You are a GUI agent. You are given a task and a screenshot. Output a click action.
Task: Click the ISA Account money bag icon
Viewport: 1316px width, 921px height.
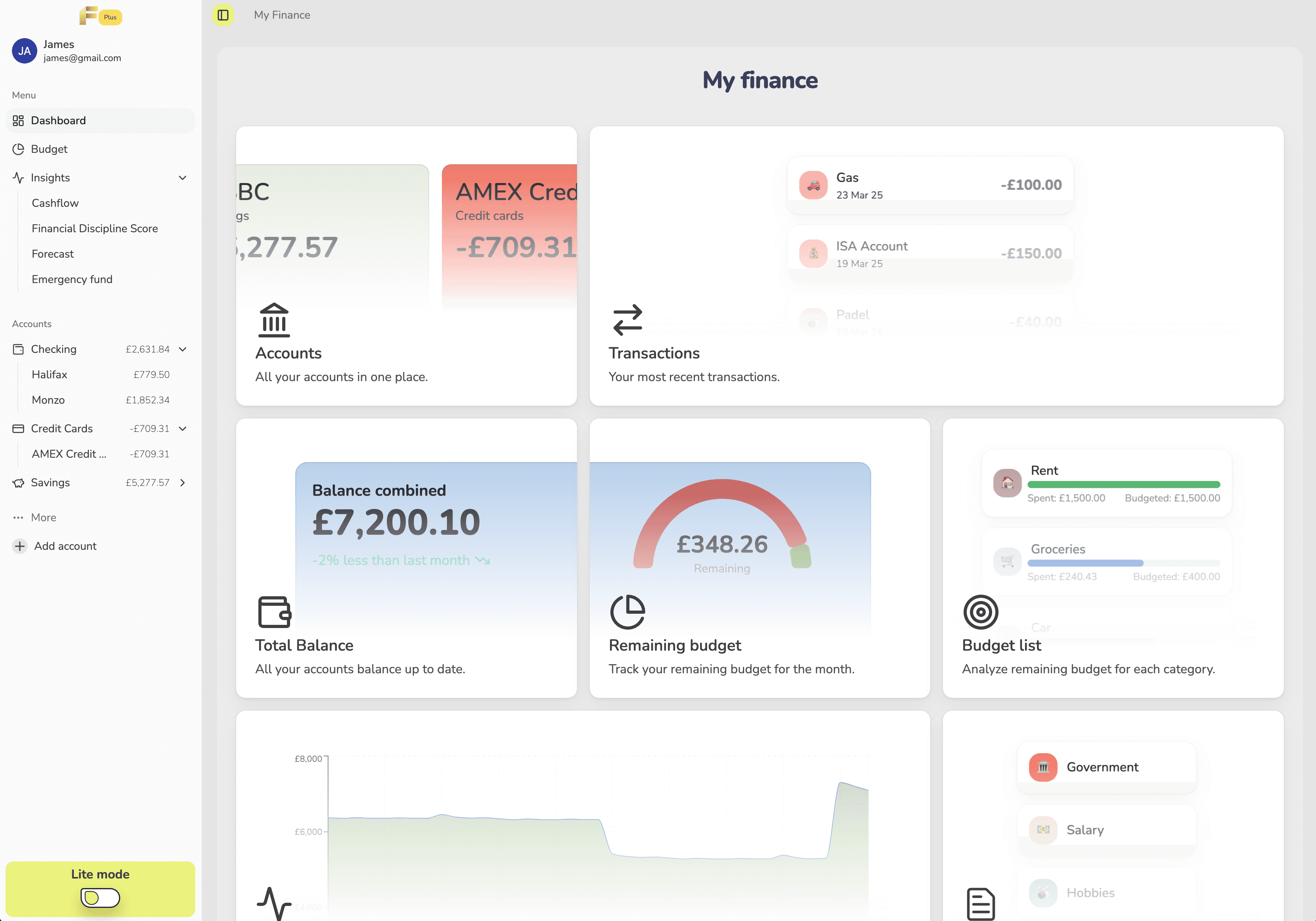(812, 253)
